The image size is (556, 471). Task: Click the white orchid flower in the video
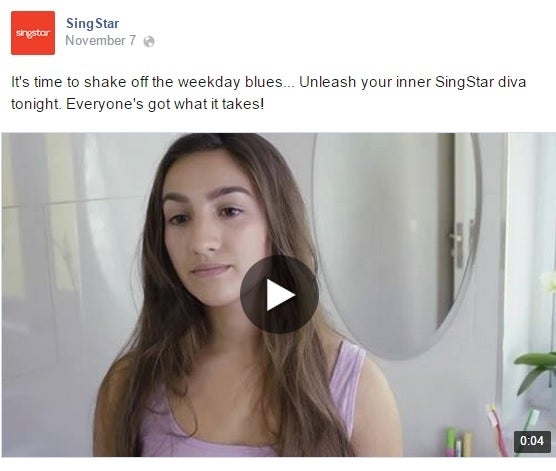pos(549,281)
